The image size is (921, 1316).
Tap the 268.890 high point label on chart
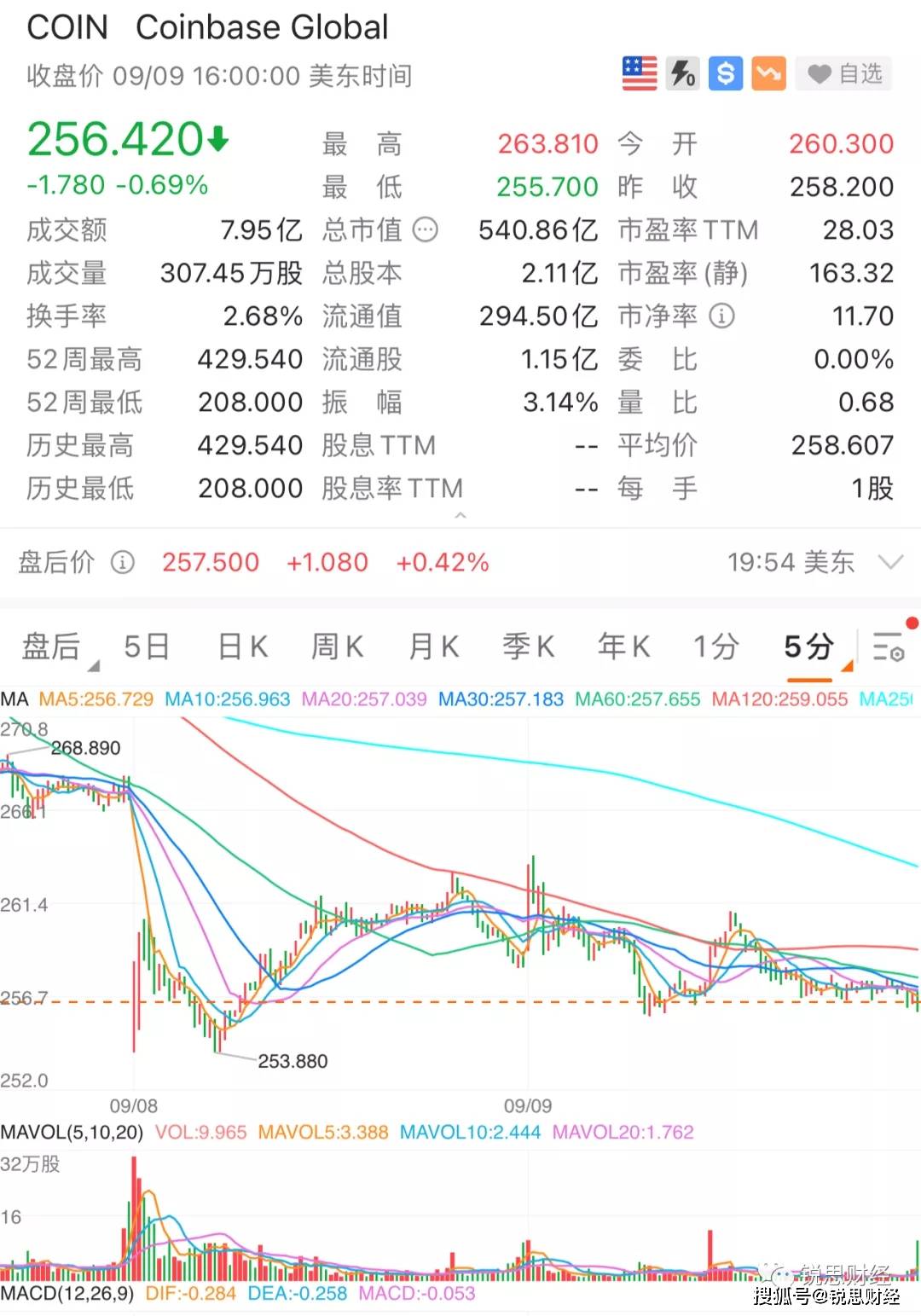(85, 748)
